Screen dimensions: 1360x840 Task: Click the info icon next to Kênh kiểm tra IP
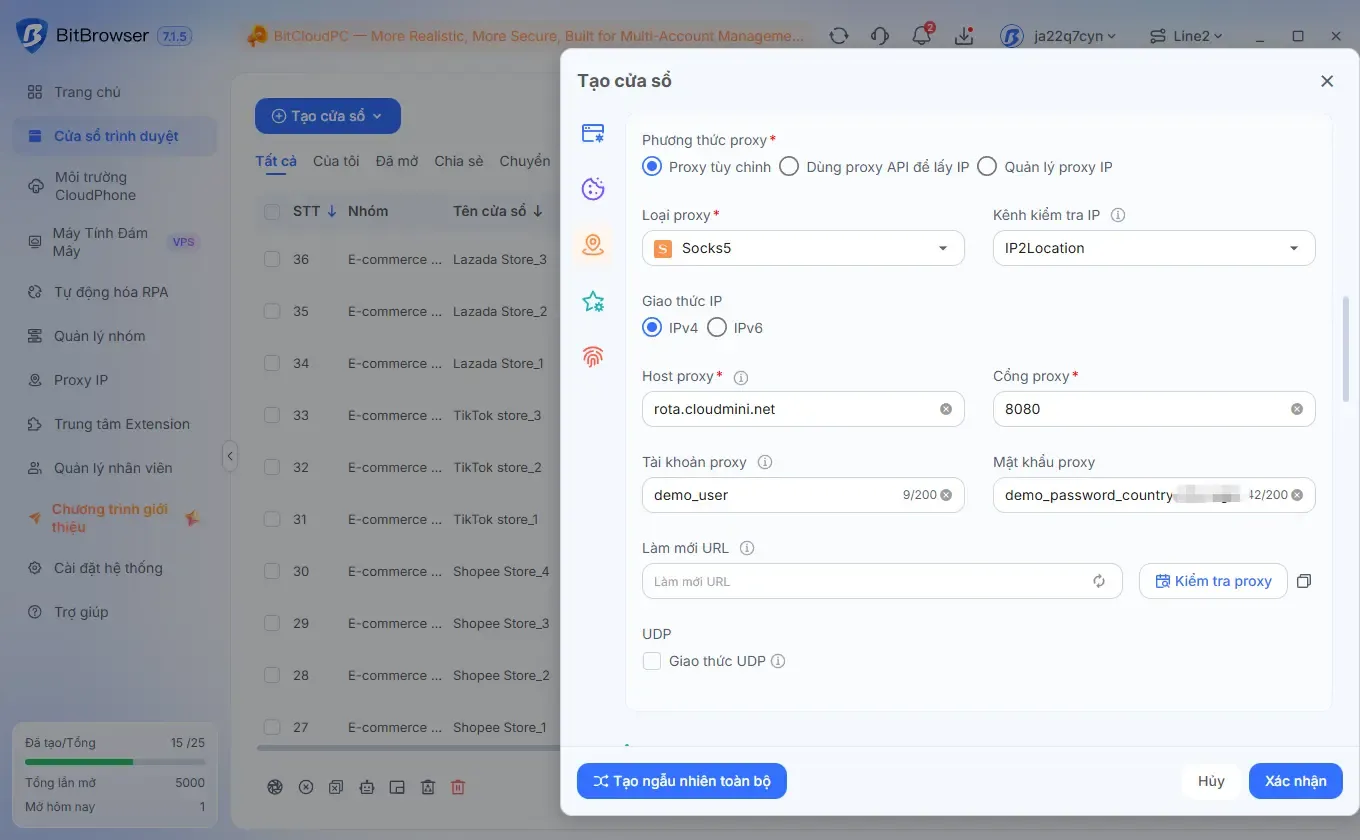[1119, 215]
